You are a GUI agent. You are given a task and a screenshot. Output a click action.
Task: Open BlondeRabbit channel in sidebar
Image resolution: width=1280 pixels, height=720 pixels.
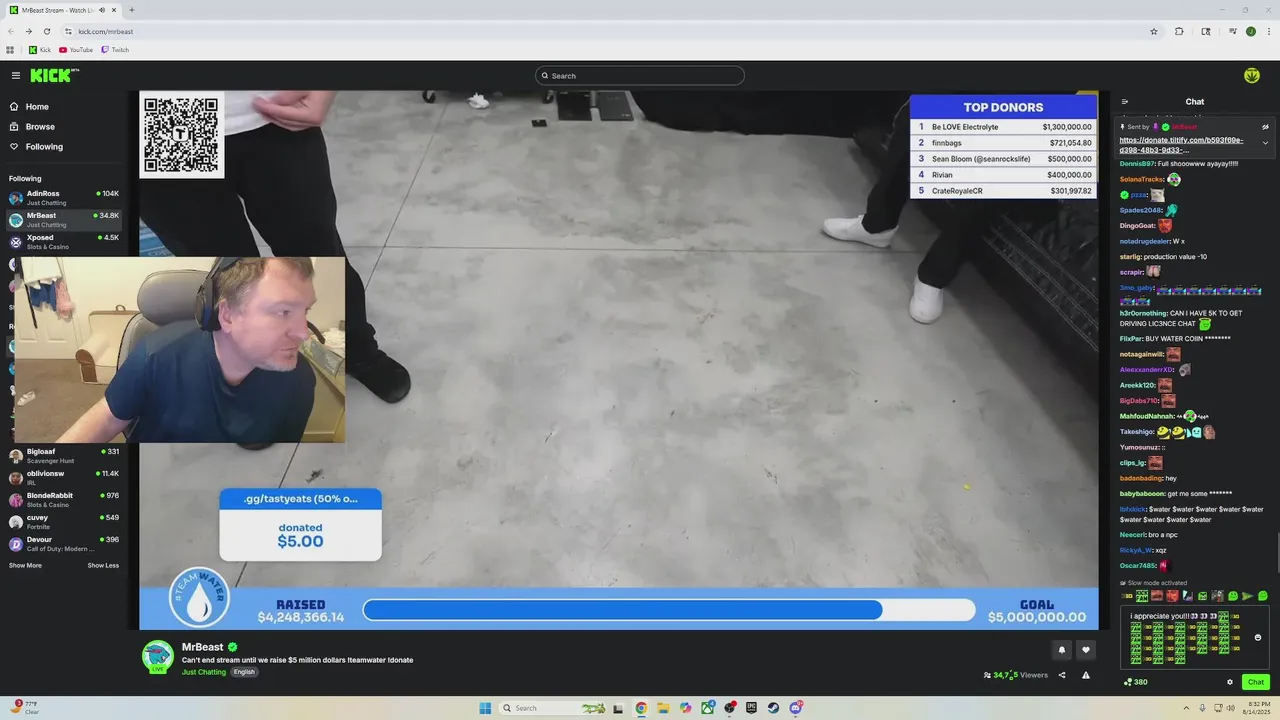tap(64, 500)
